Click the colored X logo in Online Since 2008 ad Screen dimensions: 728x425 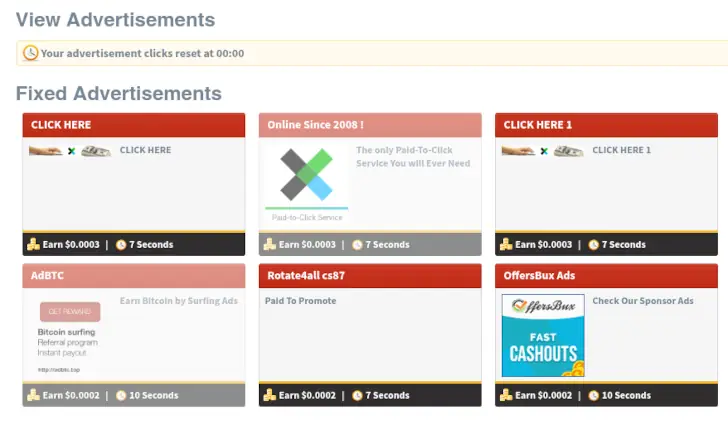pos(306,175)
